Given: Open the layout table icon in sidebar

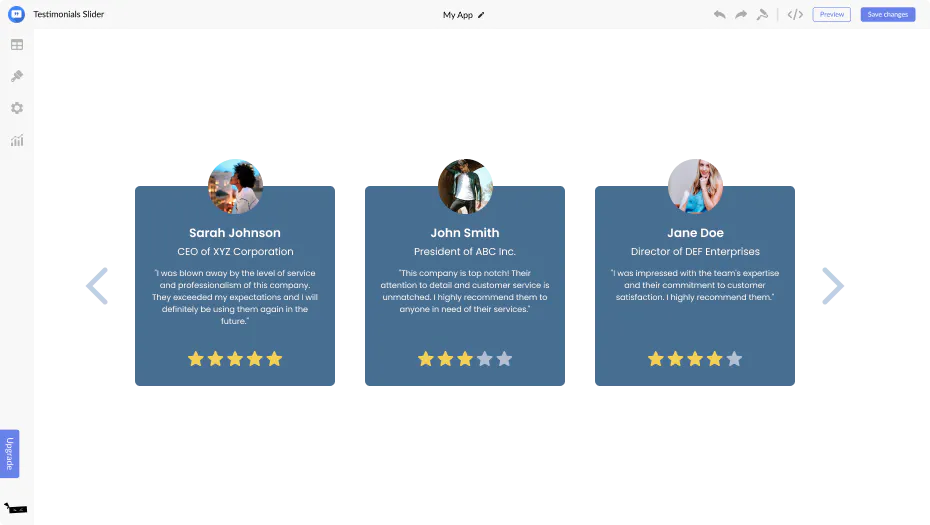Looking at the screenshot, I should (x=17, y=44).
